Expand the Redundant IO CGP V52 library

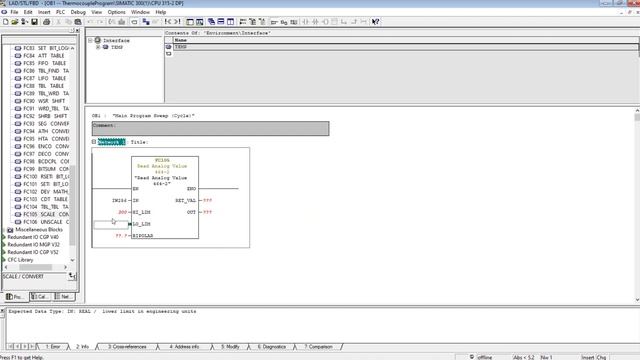(4, 252)
